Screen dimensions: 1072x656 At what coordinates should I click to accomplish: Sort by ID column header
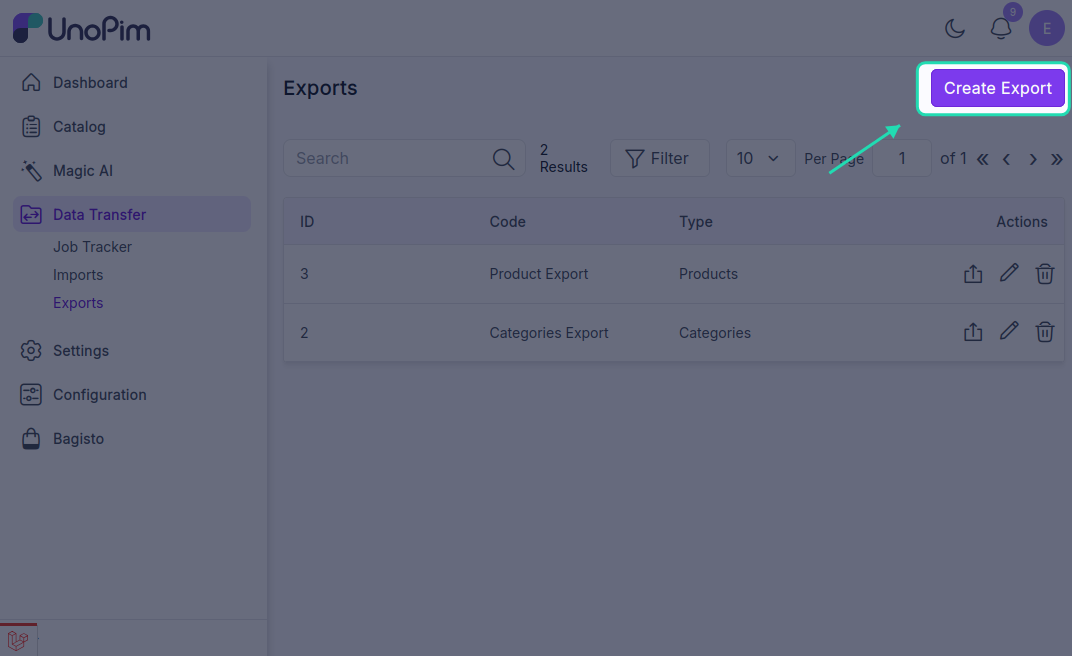click(307, 221)
